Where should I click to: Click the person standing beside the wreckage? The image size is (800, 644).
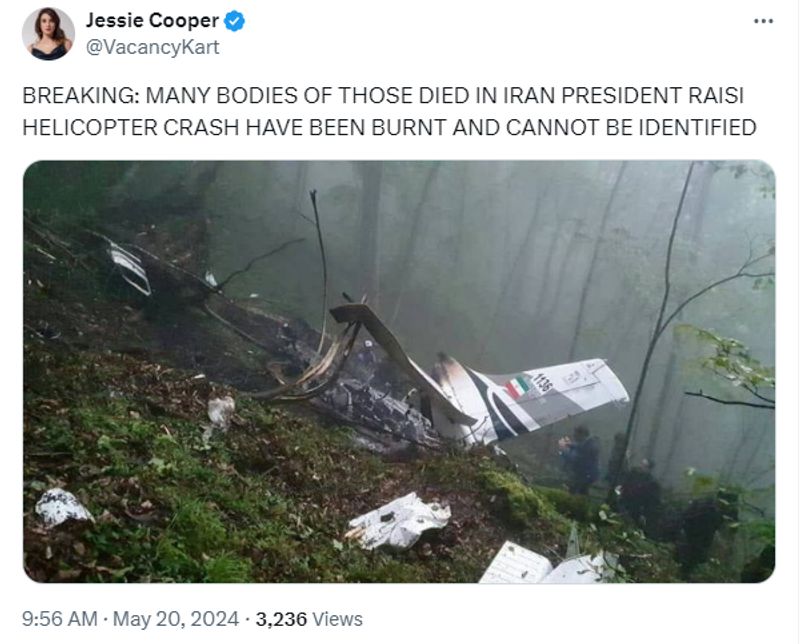coord(580,459)
